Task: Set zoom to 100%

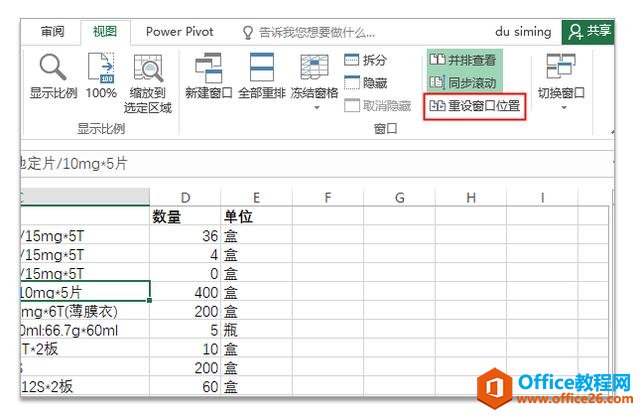Action: (x=101, y=76)
